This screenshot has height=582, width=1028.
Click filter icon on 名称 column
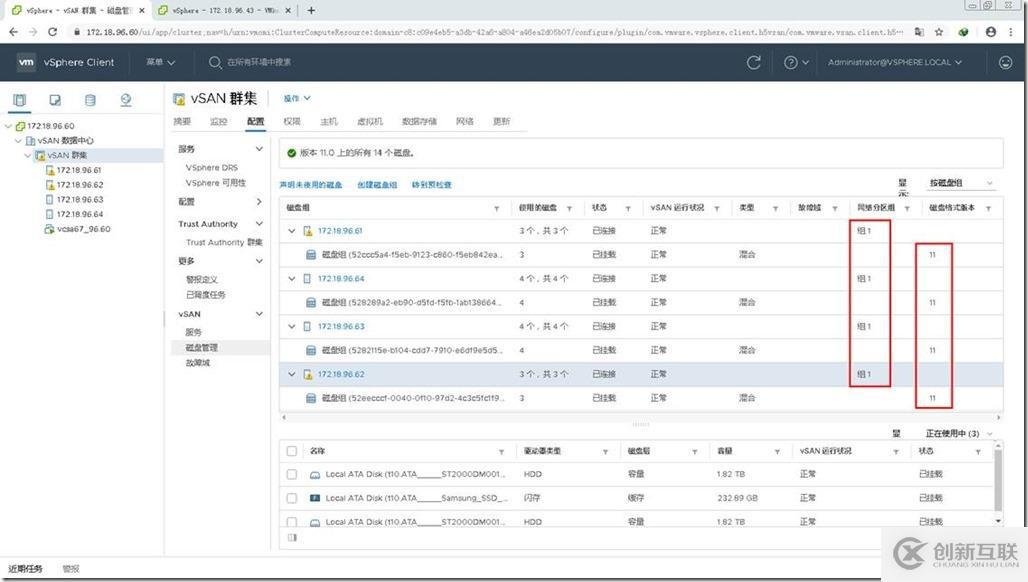(x=501, y=452)
